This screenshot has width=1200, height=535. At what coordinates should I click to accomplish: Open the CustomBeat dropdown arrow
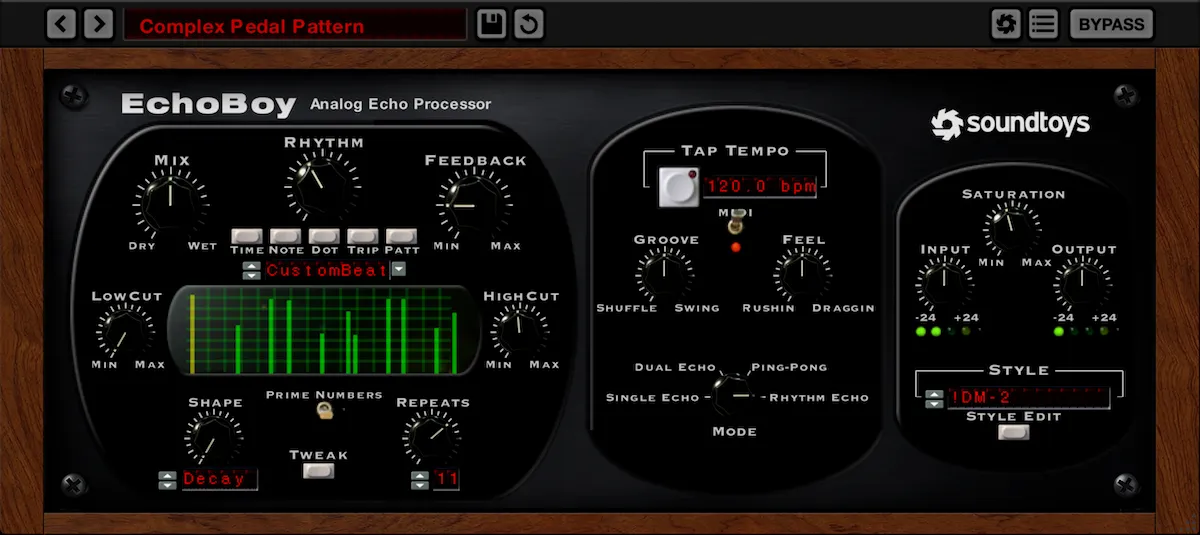tap(399, 270)
